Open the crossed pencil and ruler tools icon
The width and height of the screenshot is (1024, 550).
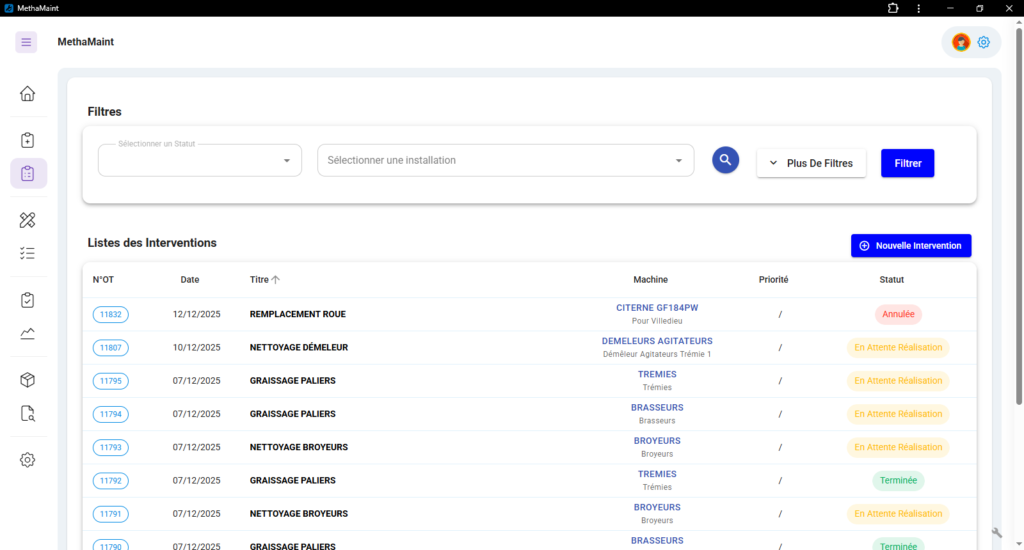pos(28,220)
